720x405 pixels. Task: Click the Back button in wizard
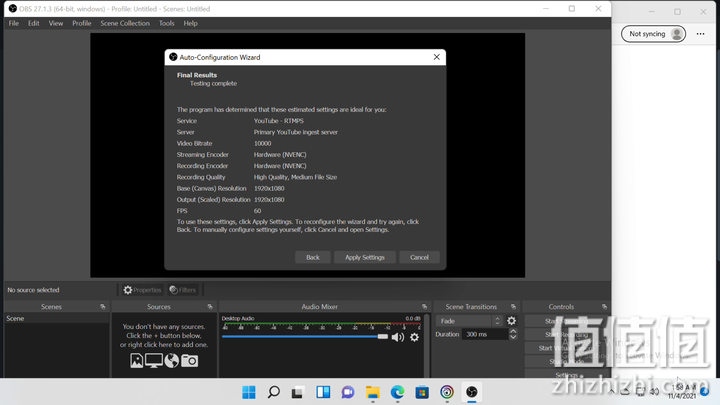313,257
